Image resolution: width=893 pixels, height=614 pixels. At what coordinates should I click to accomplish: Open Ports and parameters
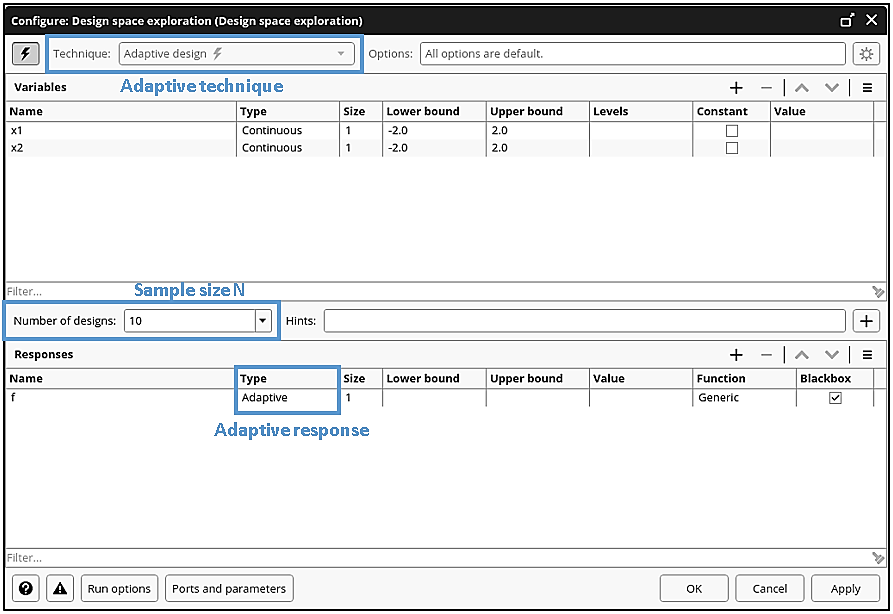pyautogui.click(x=229, y=588)
